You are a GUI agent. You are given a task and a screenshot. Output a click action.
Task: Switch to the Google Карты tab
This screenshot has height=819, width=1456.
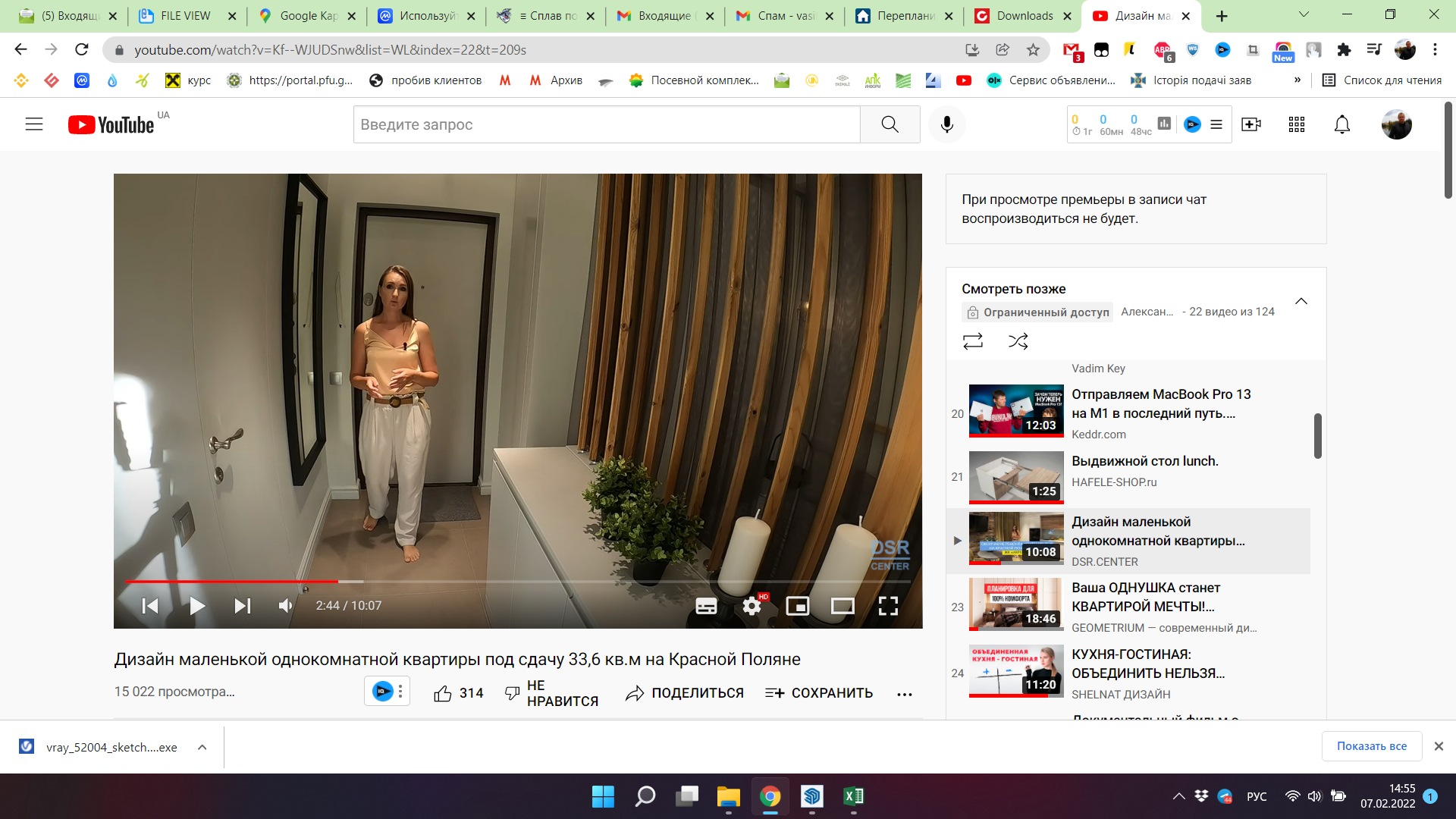306,16
